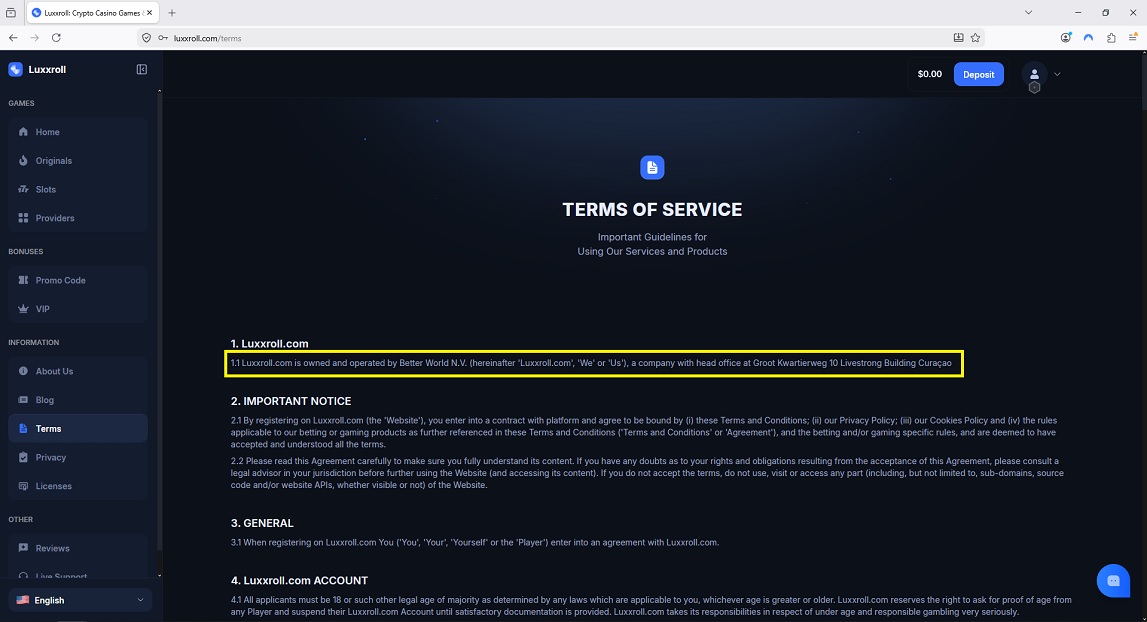Click the Terms document icon in sidebar

tap(23, 428)
